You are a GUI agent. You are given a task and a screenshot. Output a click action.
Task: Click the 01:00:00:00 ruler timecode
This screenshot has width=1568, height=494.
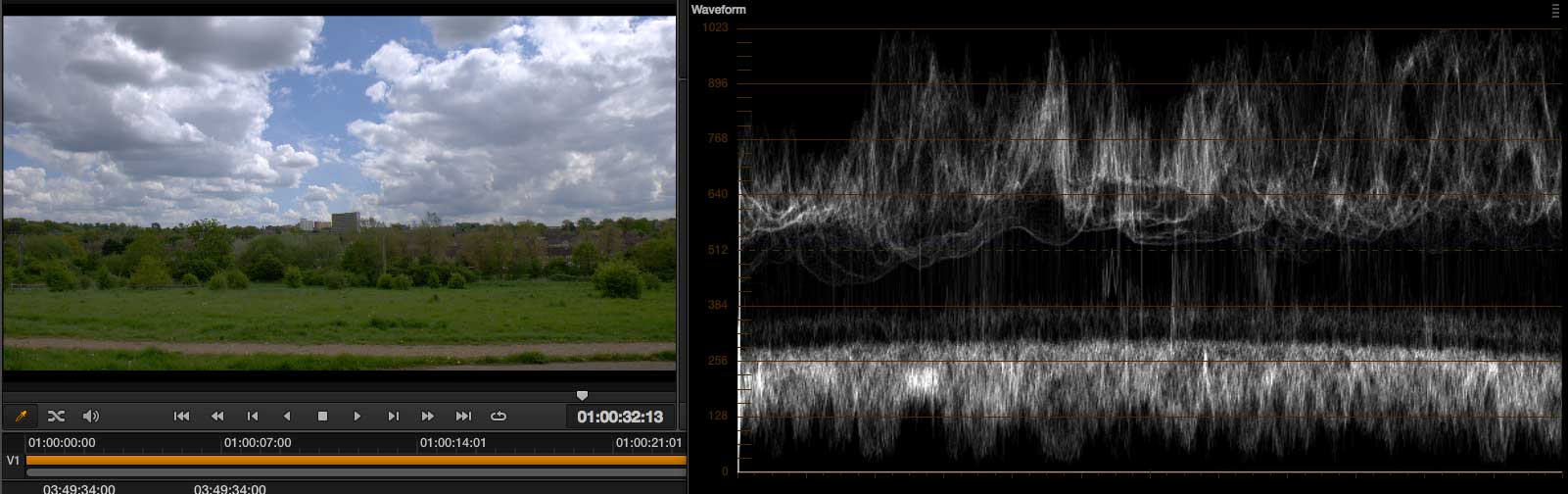[63, 443]
